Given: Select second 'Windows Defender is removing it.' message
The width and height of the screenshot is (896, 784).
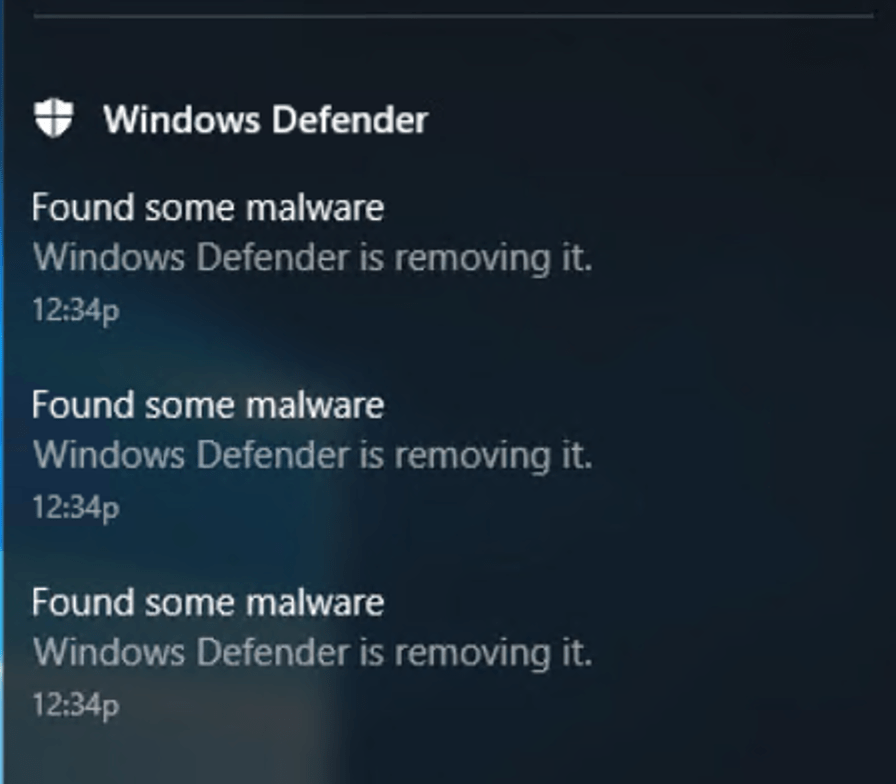Looking at the screenshot, I should pos(313,455).
